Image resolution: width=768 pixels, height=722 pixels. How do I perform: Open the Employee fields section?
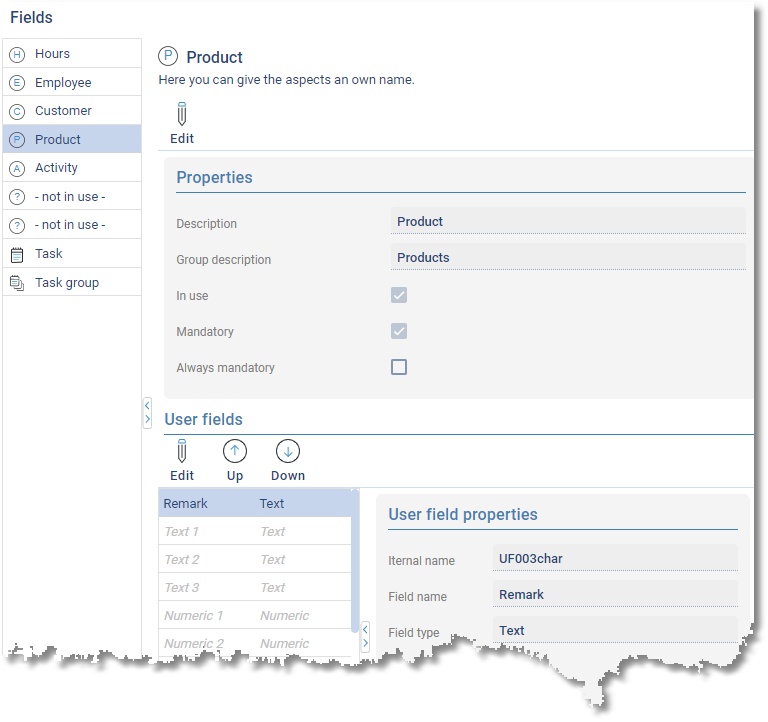pyautogui.click(x=72, y=82)
